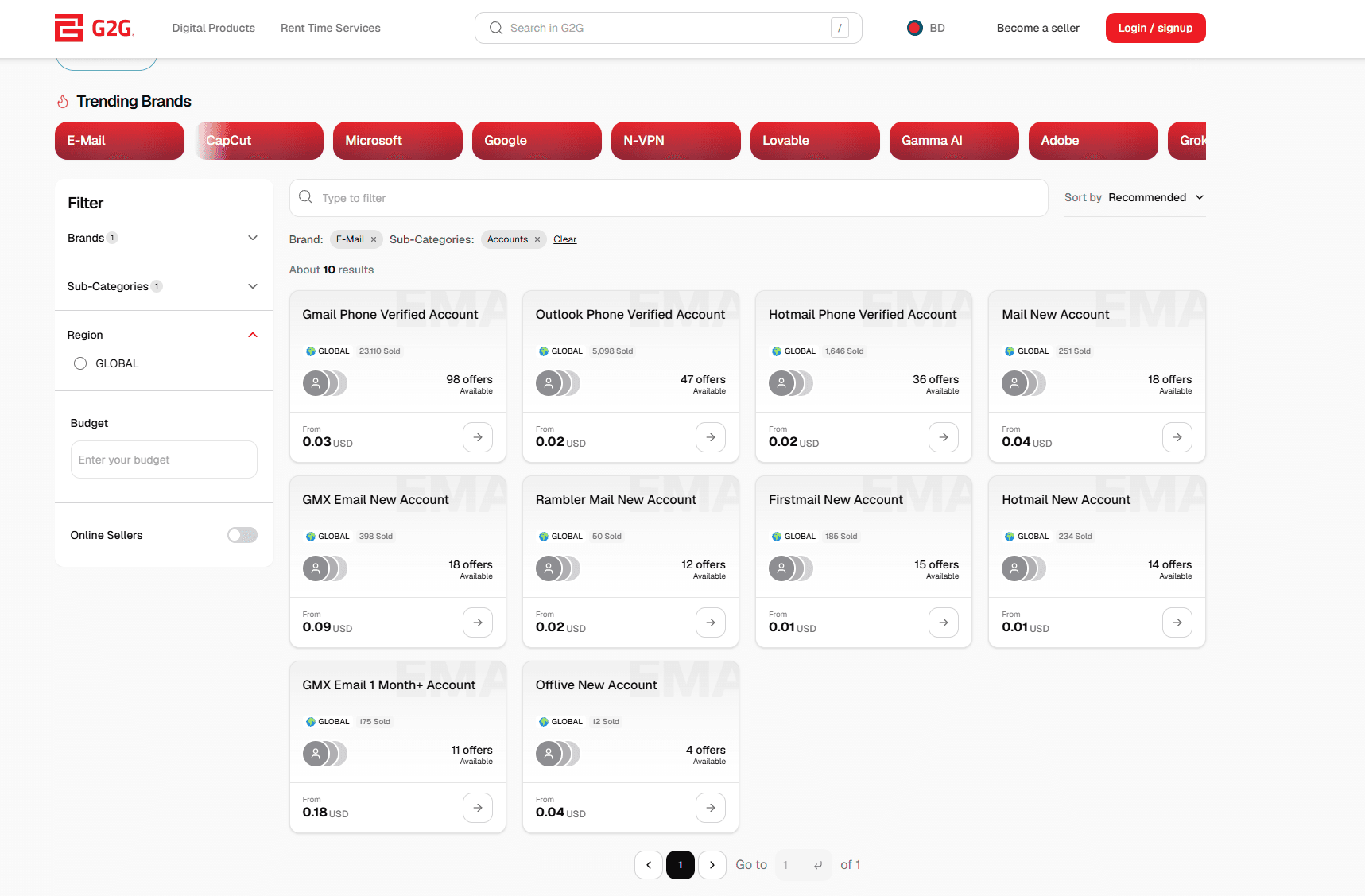
Task: Open Rent Time Services menu
Action: [331, 28]
